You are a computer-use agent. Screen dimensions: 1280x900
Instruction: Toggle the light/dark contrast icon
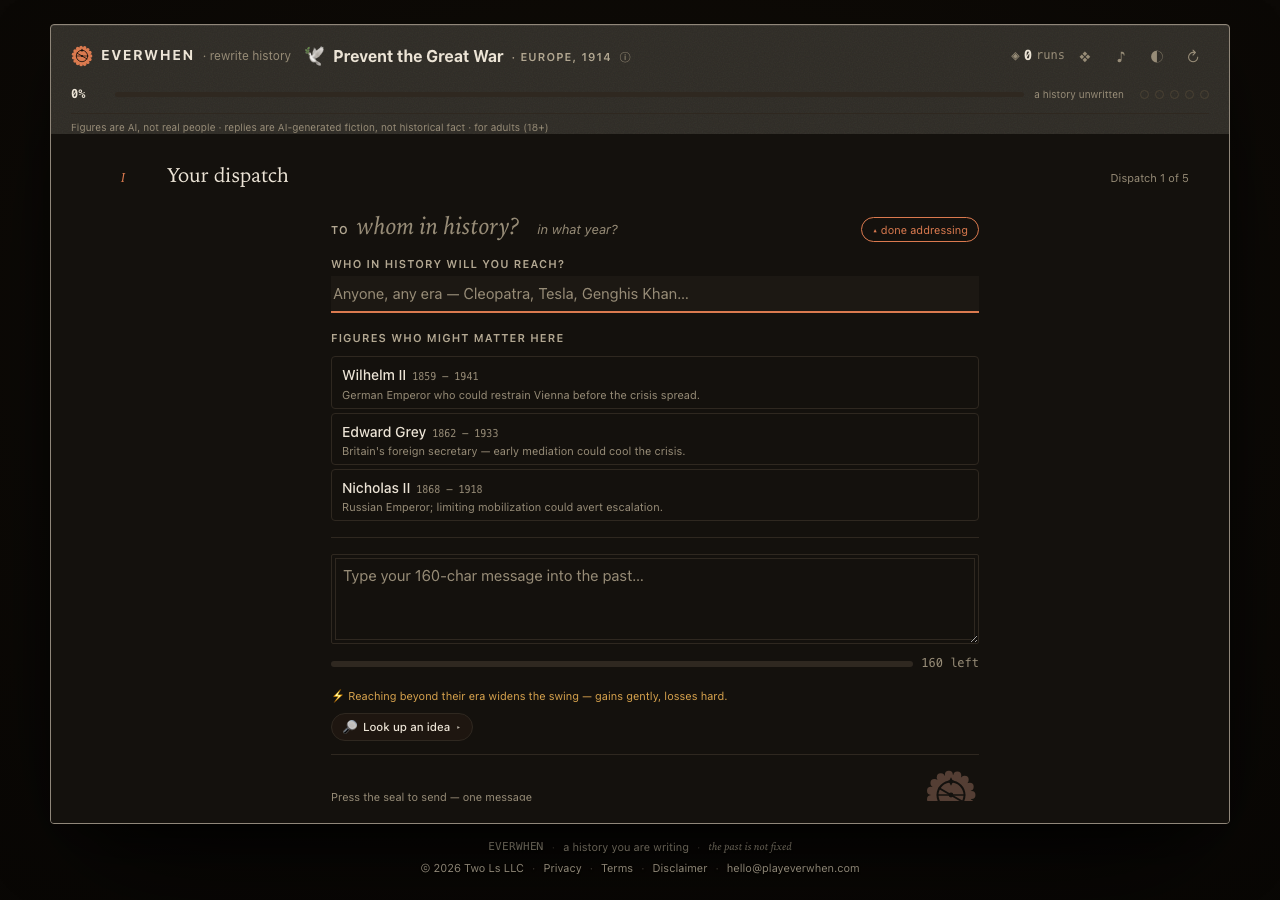point(1157,57)
